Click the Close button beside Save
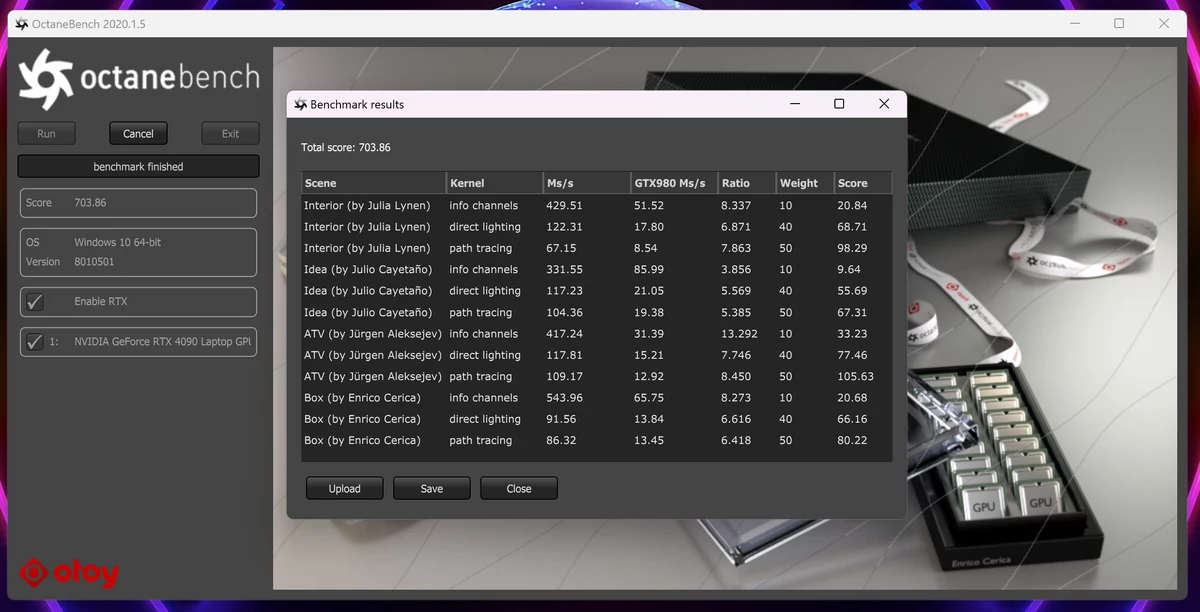1200x612 pixels. click(x=519, y=489)
